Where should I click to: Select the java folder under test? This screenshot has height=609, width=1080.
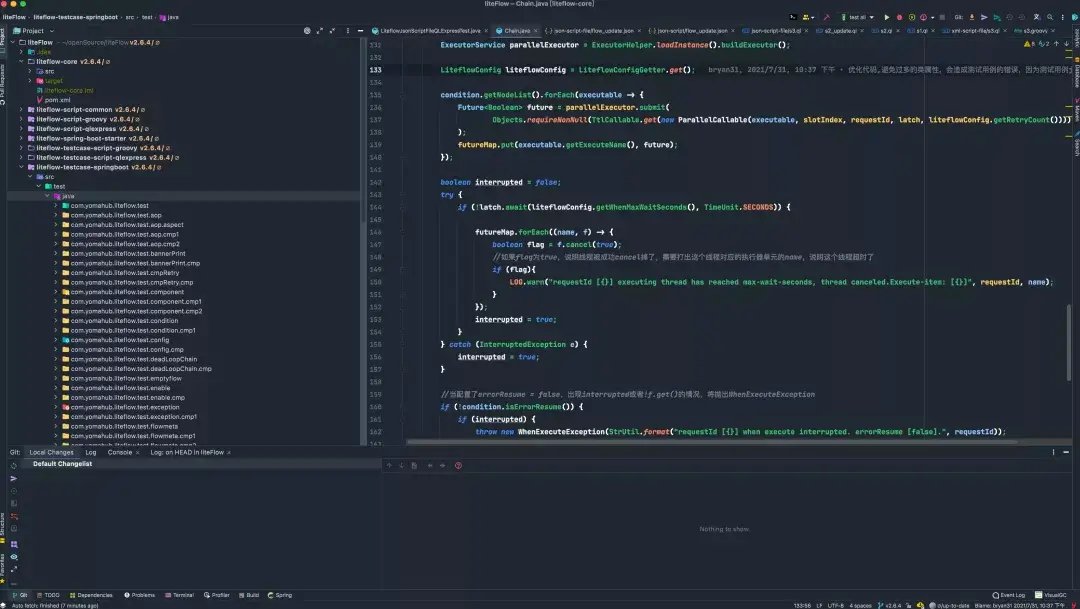click(x=68, y=196)
